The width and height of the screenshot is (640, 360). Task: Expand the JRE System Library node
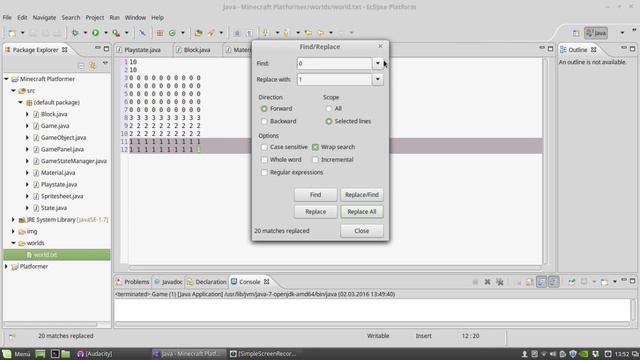point(13,220)
